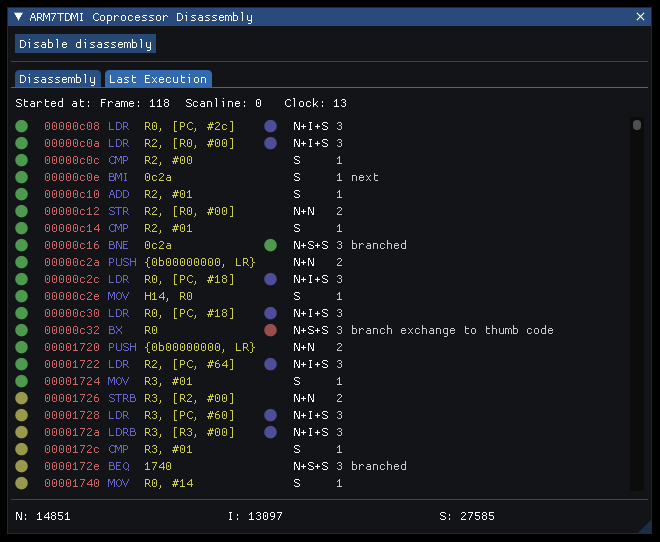Image resolution: width=660 pixels, height=542 pixels.
Task: Click green status dot beside address 00000c0c
Action: (x=21, y=160)
